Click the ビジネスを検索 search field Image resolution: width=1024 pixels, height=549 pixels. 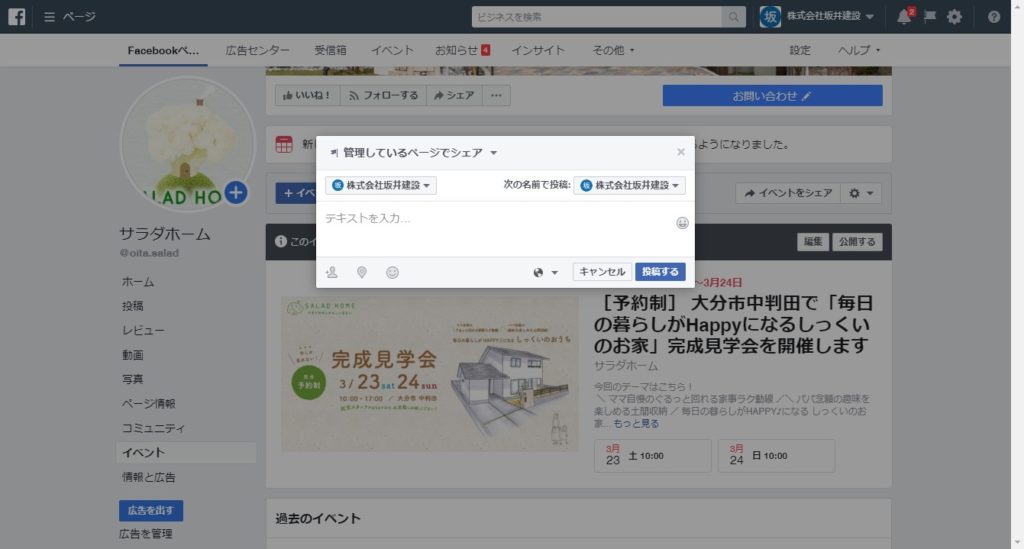coord(596,17)
